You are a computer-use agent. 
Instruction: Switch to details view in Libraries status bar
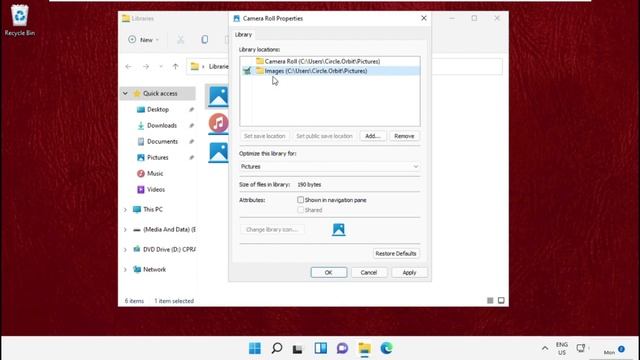click(x=490, y=300)
